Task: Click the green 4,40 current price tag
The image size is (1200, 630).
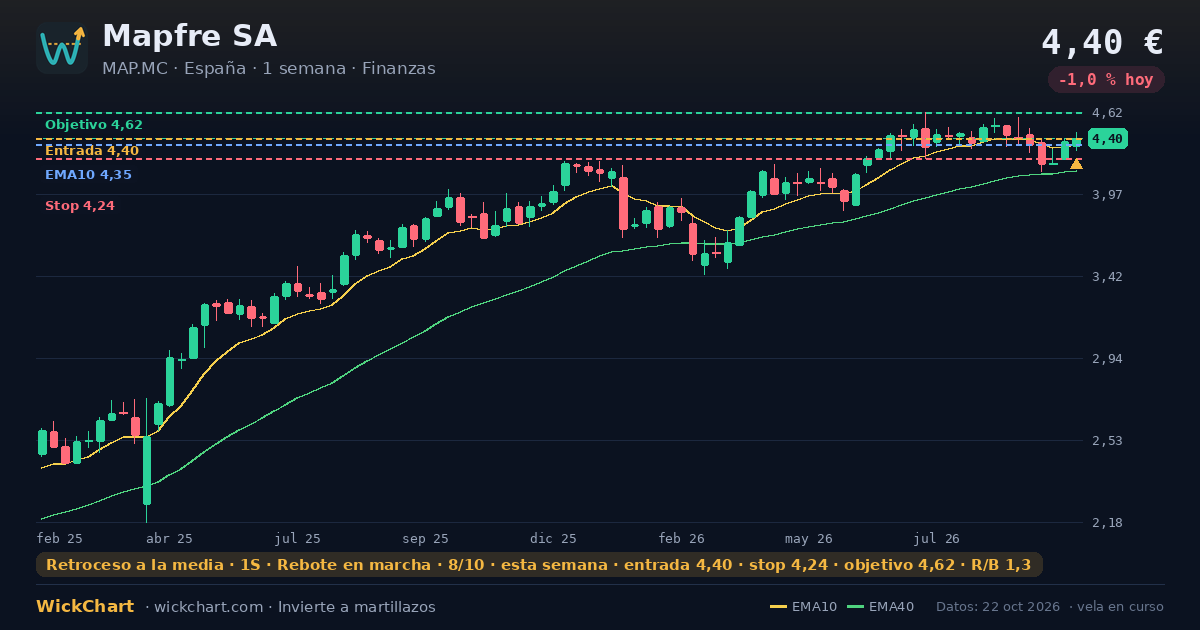Action: [x=1108, y=139]
